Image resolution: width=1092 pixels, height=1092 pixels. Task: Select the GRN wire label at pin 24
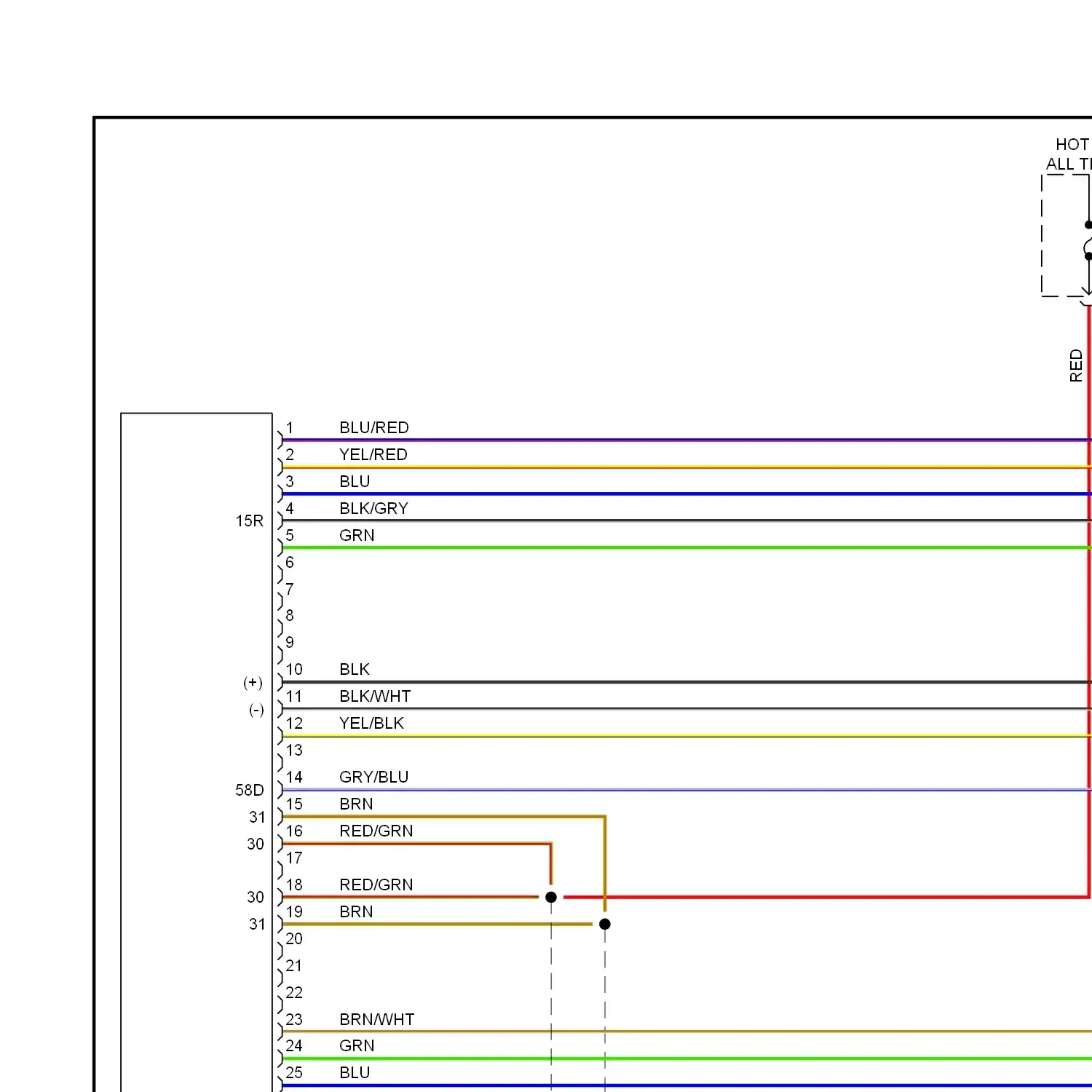pyautogui.click(x=357, y=1045)
